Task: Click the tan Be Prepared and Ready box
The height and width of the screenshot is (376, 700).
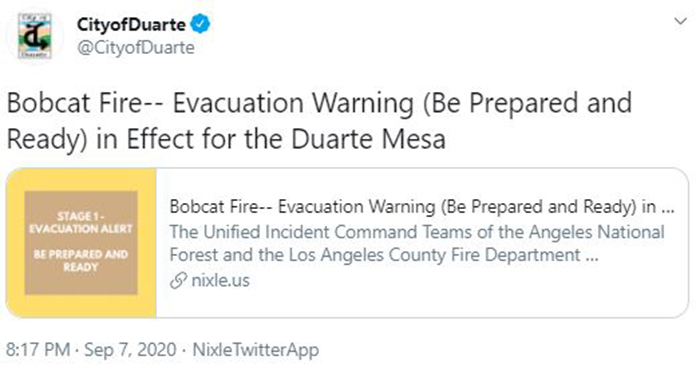Action: coord(81,243)
